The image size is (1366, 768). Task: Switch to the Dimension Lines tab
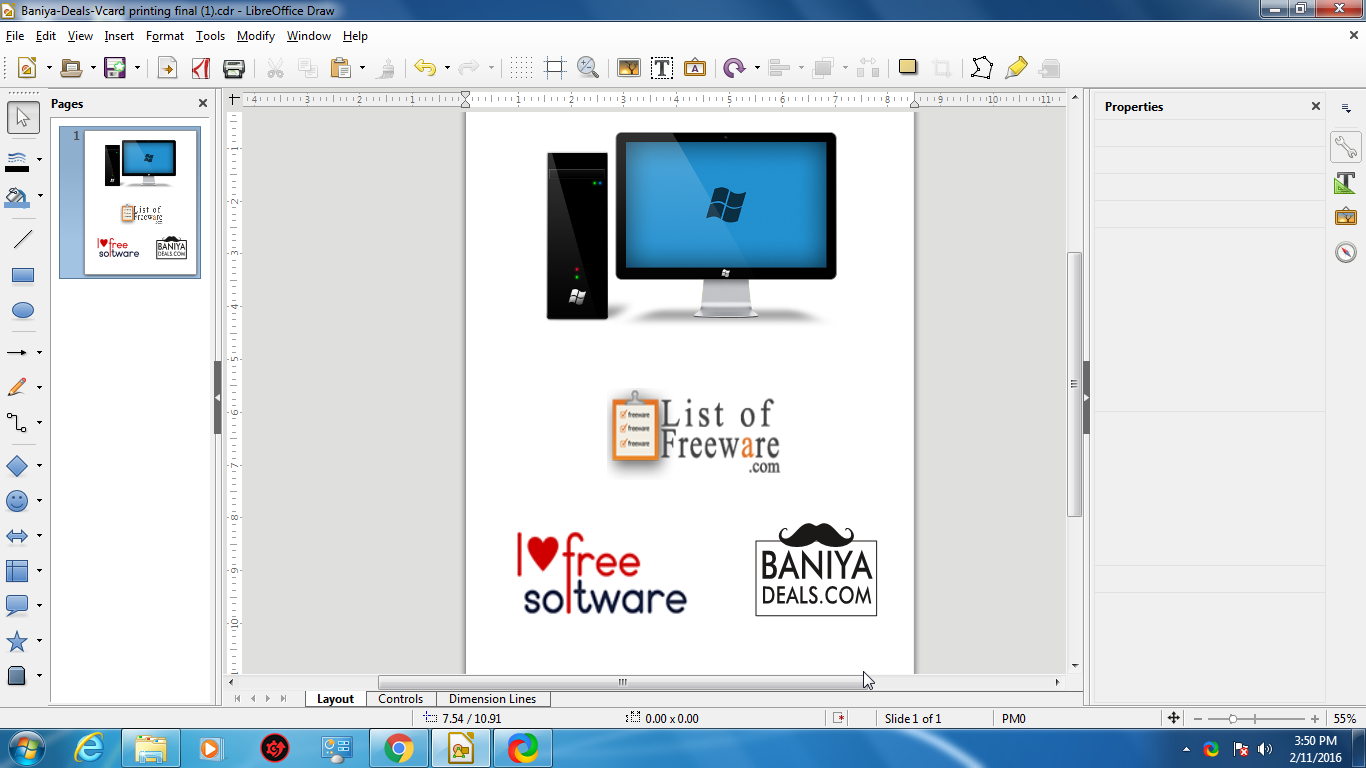[x=492, y=699]
